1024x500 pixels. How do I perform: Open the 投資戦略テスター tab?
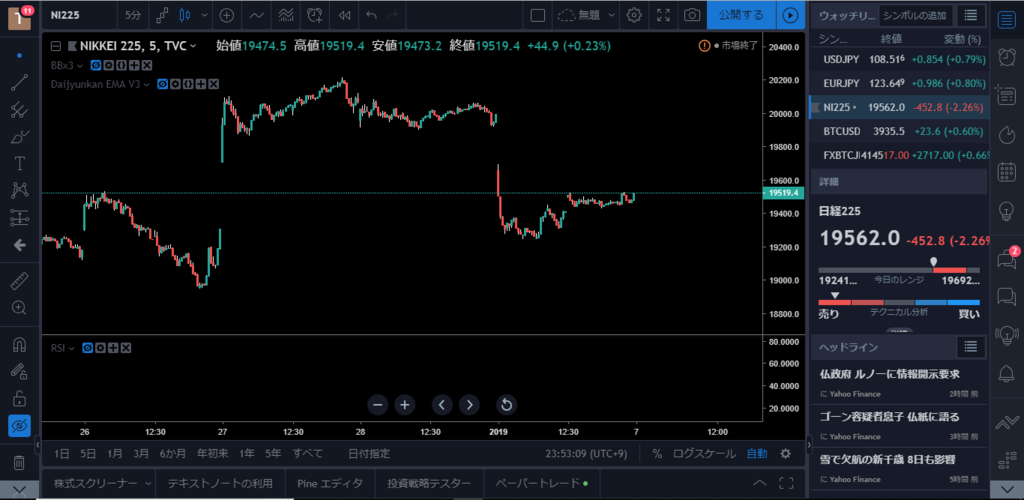tap(429, 484)
